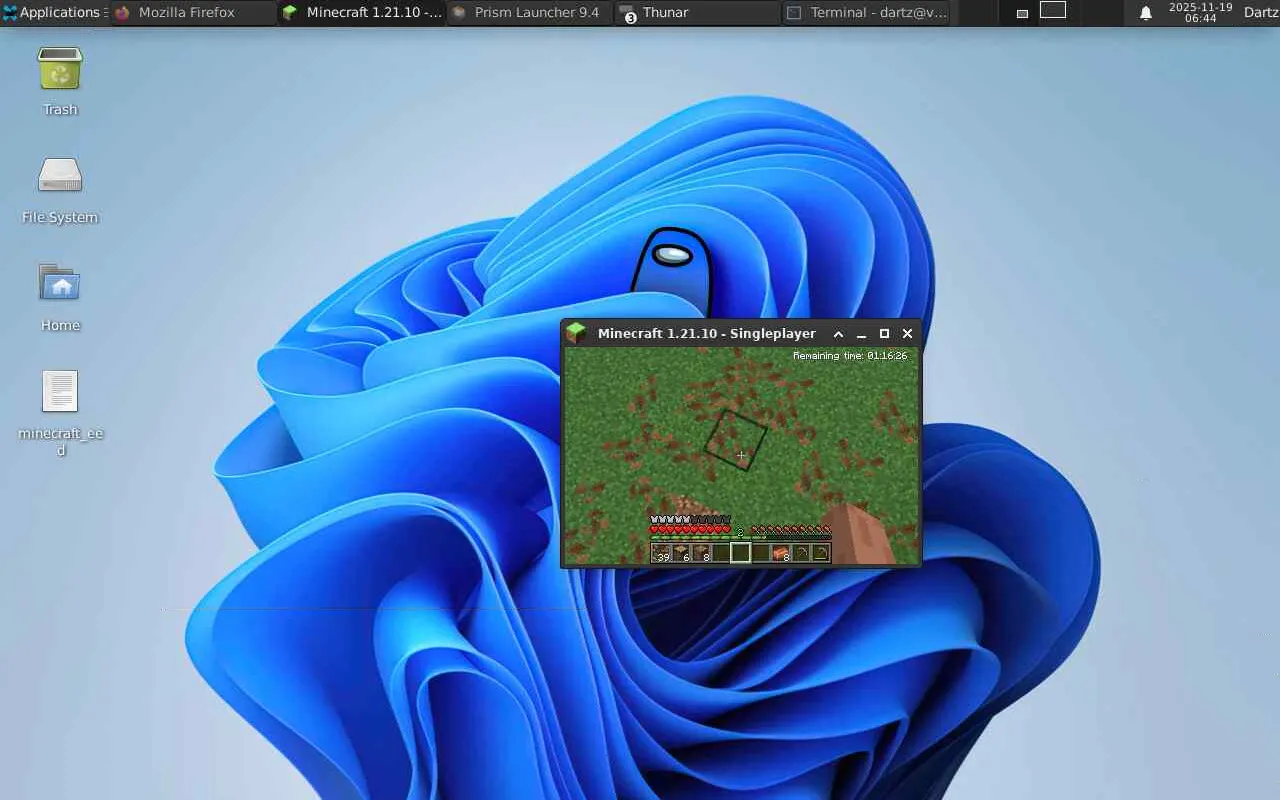Viewport: 1280px width, 800px height.
Task: Switch to Mozilla Firefox in the taskbar
Action: pos(192,13)
